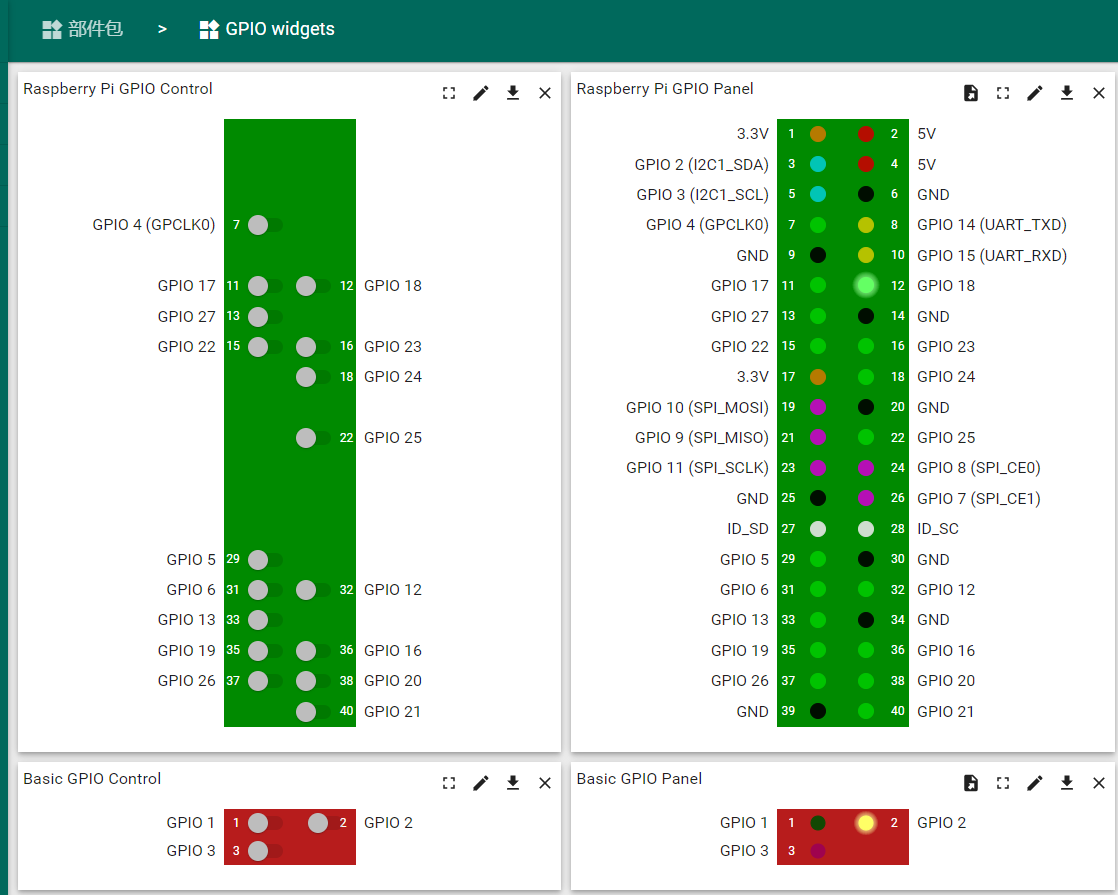The height and width of the screenshot is (895, 1118).
Task: Toggle GPIO 24 switch on pin 18
Action: (x=313, y=377)
